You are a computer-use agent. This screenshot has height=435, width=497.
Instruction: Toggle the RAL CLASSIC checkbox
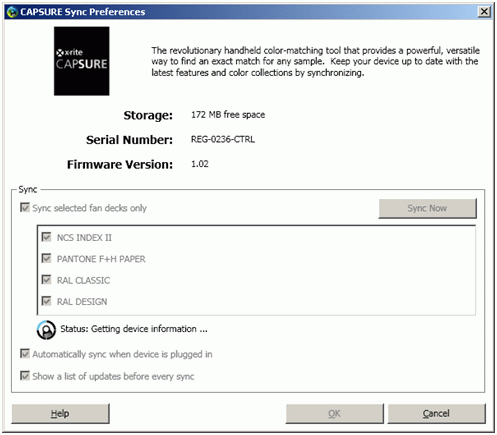46,280
